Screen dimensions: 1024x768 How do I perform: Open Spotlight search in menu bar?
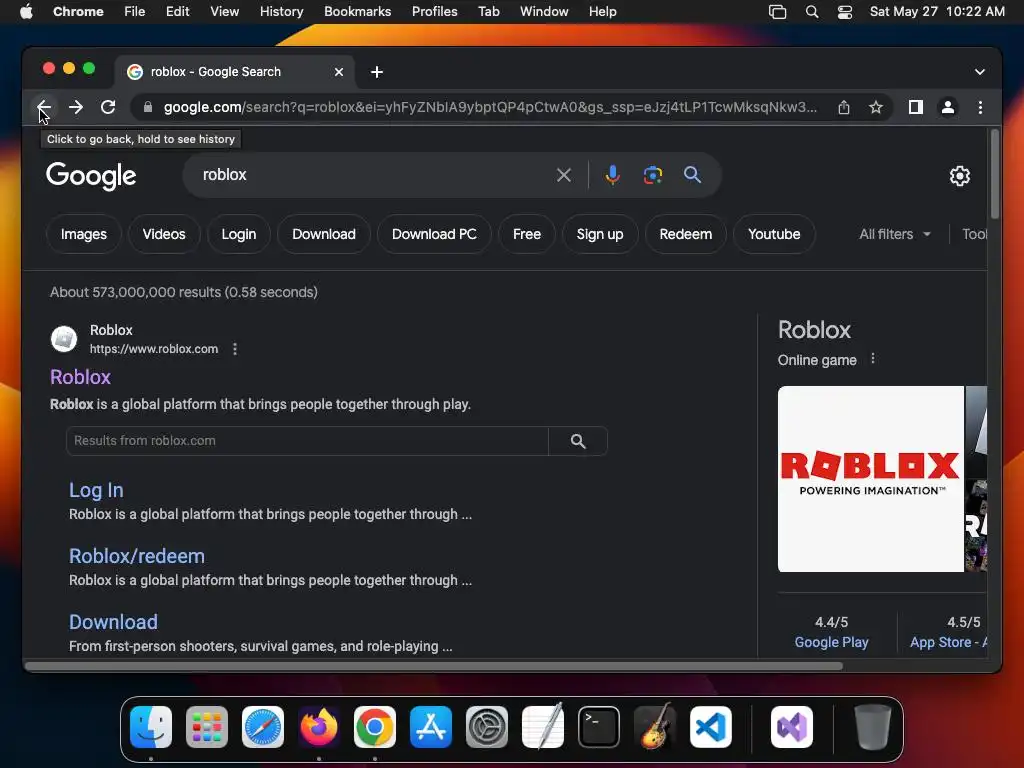click(x=812, y=12)
